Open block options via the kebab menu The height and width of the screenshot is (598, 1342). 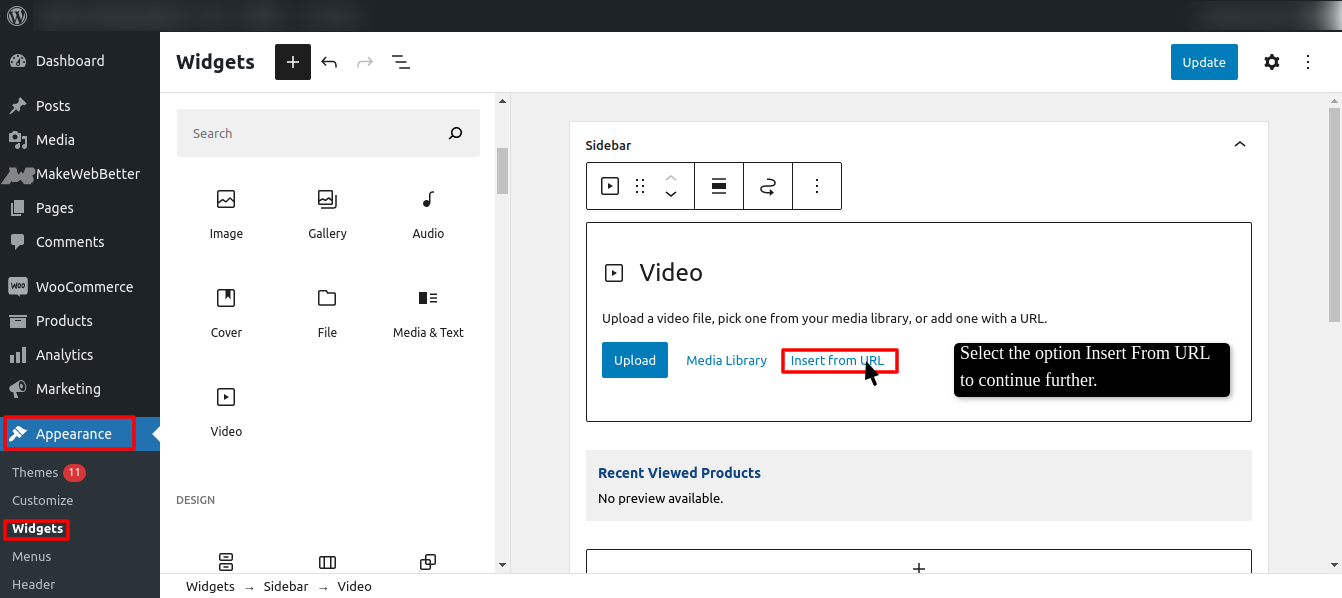[x=817, y=186]
